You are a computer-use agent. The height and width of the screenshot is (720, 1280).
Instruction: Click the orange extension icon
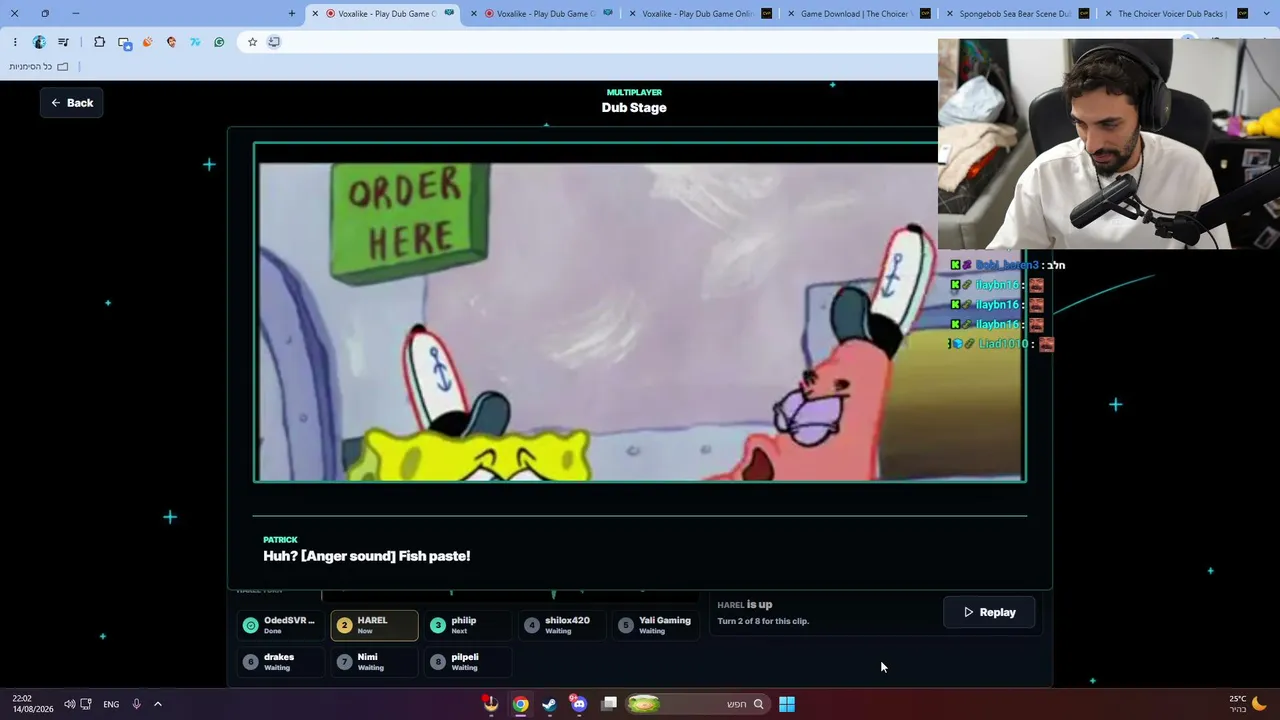[148, 42]
